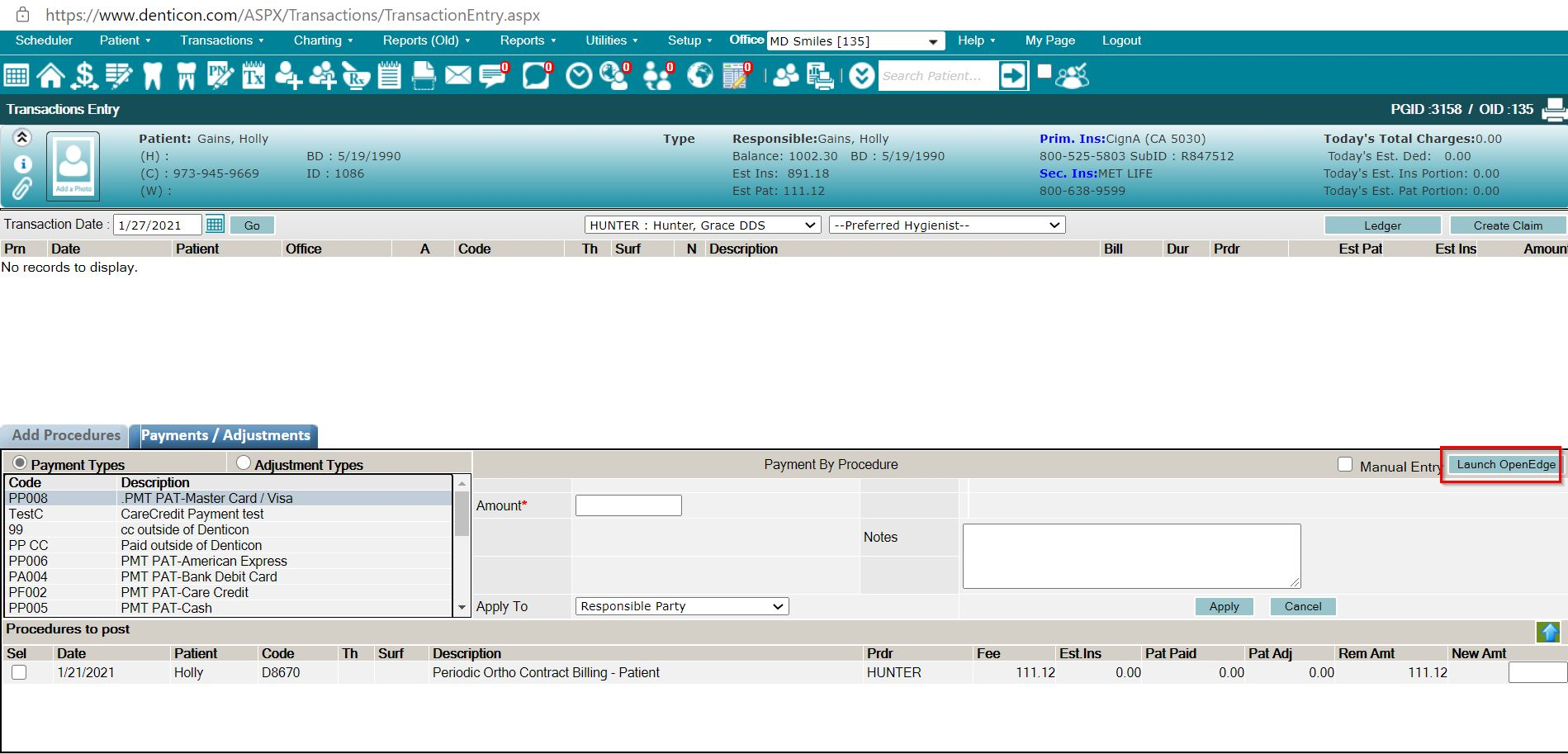Open the tooth with crown icon
This screenshot has height=754, width=1568.
click(187, 76)
